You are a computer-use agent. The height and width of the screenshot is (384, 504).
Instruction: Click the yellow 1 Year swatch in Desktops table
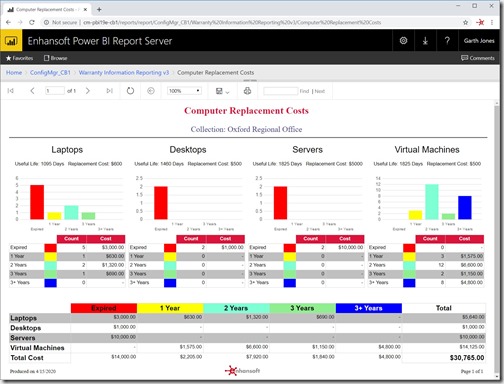click(170, 256)
